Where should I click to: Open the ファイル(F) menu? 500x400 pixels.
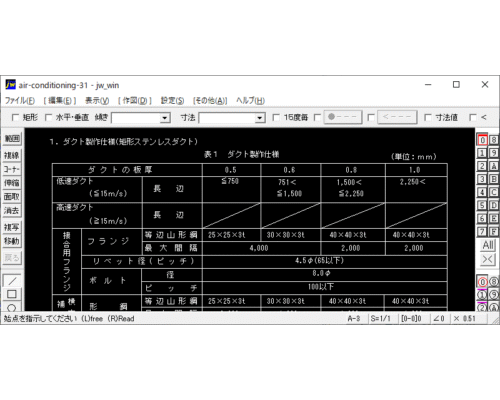point(20,100)
